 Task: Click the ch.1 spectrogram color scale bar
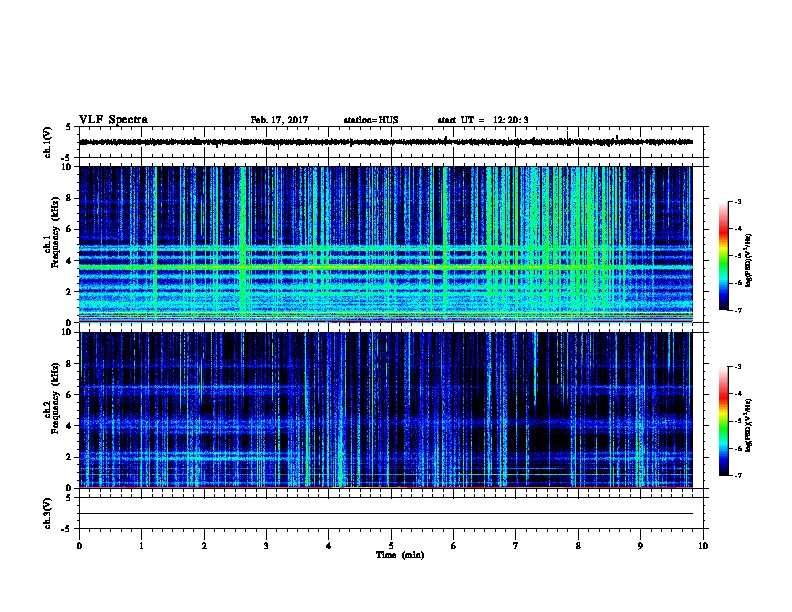tap(723, 256)
